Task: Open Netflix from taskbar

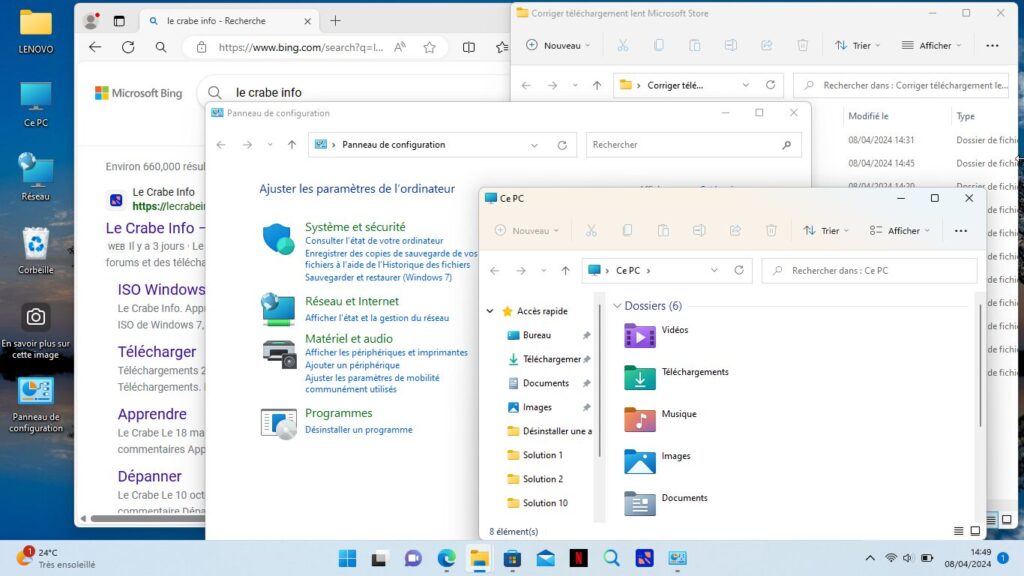Action: coord(579,558)
